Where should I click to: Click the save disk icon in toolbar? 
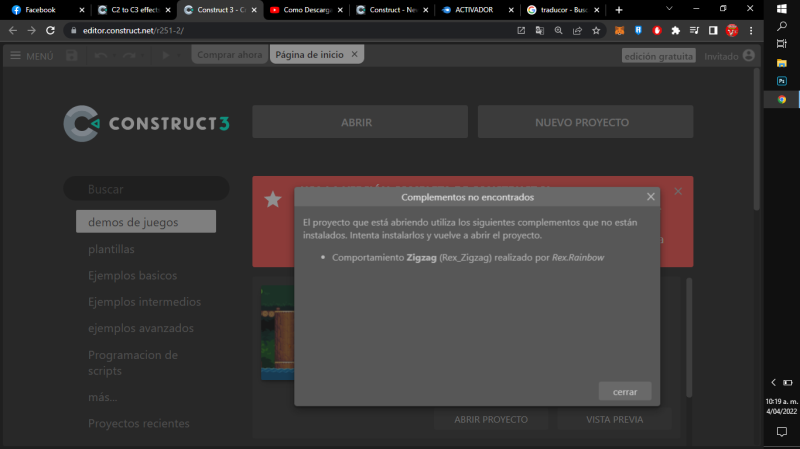point(71,56)
